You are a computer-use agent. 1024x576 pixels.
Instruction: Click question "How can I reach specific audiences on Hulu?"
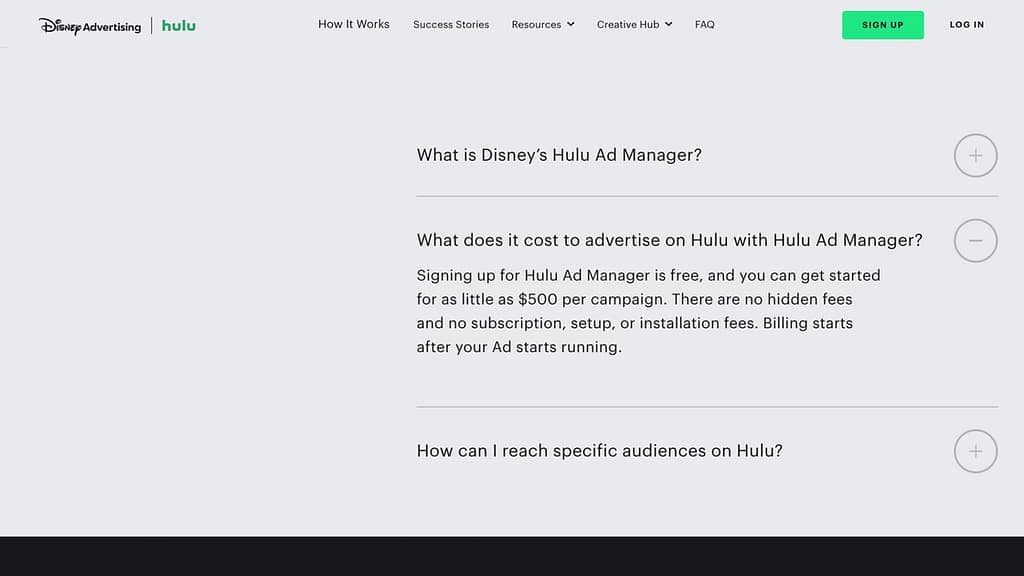[x=600, y=451]
